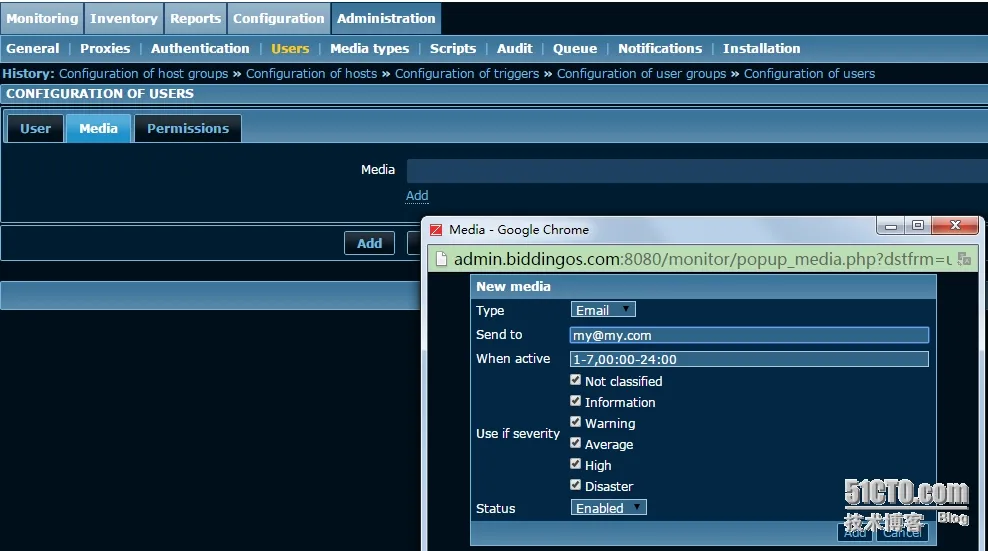This screenshot has height=551, width=988.
Task: Click the popup address bar URL
Action: 702,259
